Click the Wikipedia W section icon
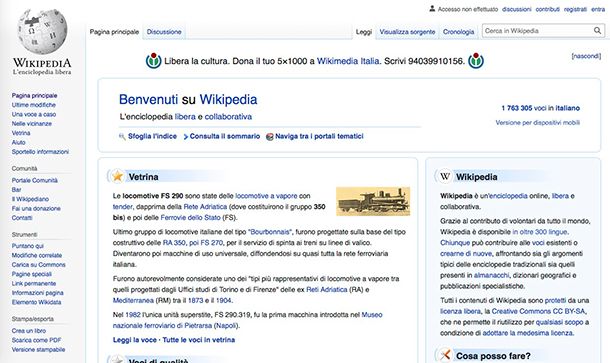610x363 pixels. 445,176
